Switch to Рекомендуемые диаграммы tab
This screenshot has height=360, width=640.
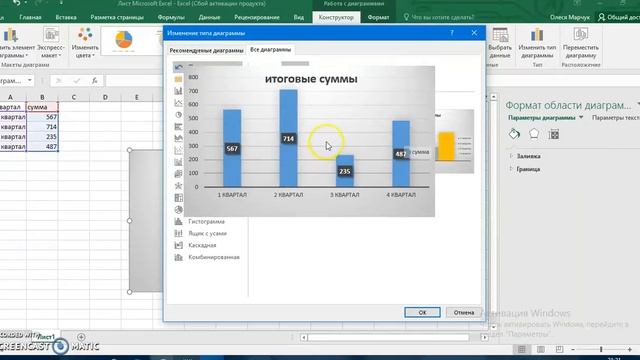click(206, 50)
